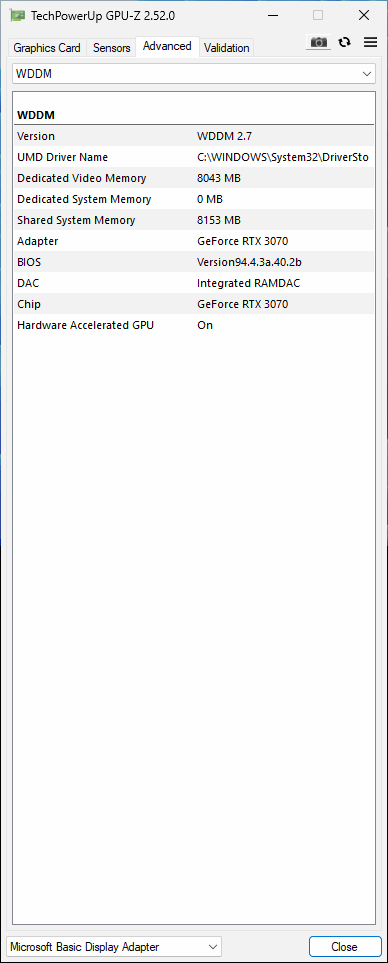Viewport: 388px width, 963px height.
Task: Go to the Validation tab
Action: point(227,47)
